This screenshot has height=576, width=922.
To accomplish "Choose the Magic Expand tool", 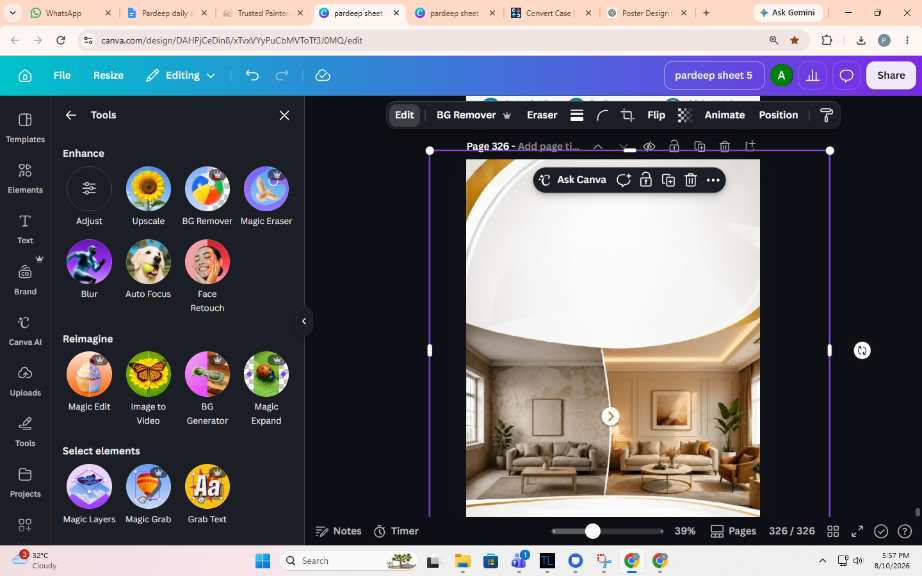I will click(266, 388).
